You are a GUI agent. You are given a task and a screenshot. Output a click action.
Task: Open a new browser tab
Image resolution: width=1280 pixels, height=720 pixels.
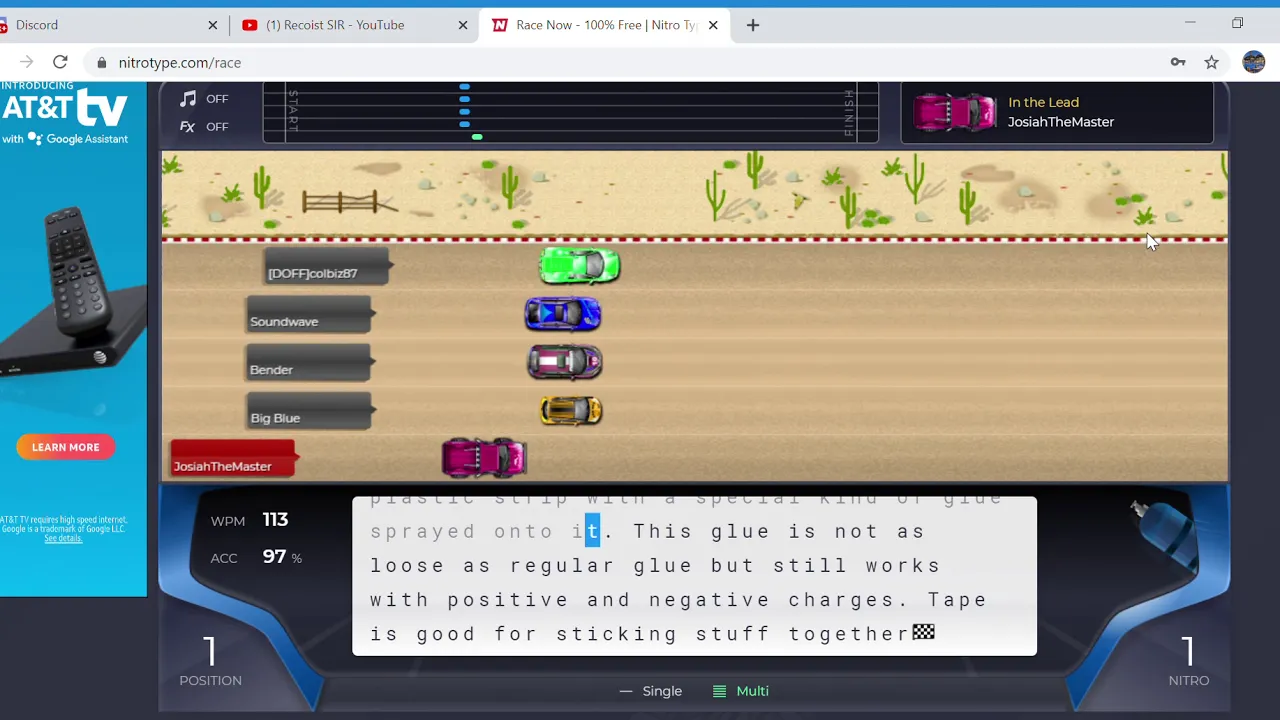click(x=753, y=25)
